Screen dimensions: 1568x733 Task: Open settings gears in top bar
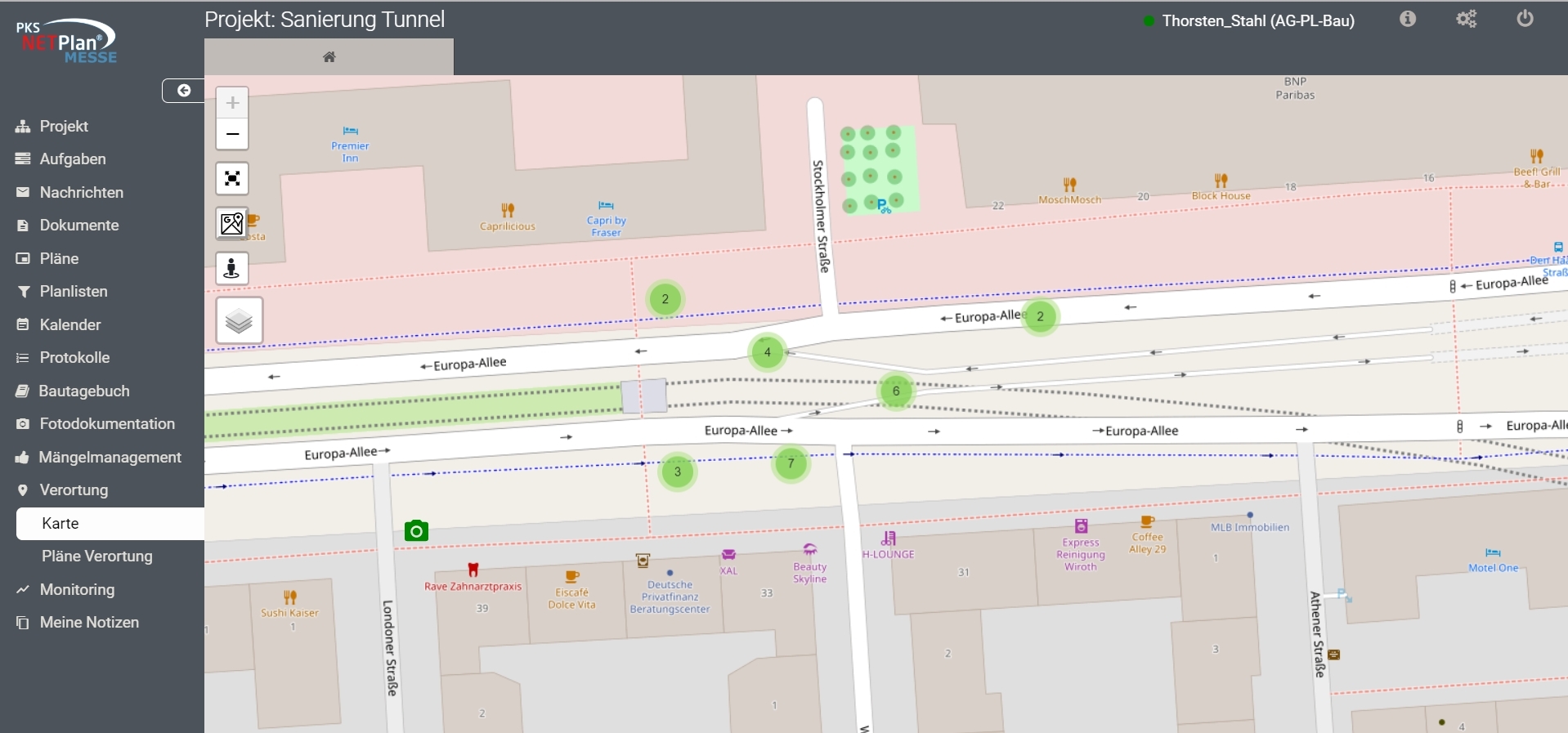(x=1467, y=19)
